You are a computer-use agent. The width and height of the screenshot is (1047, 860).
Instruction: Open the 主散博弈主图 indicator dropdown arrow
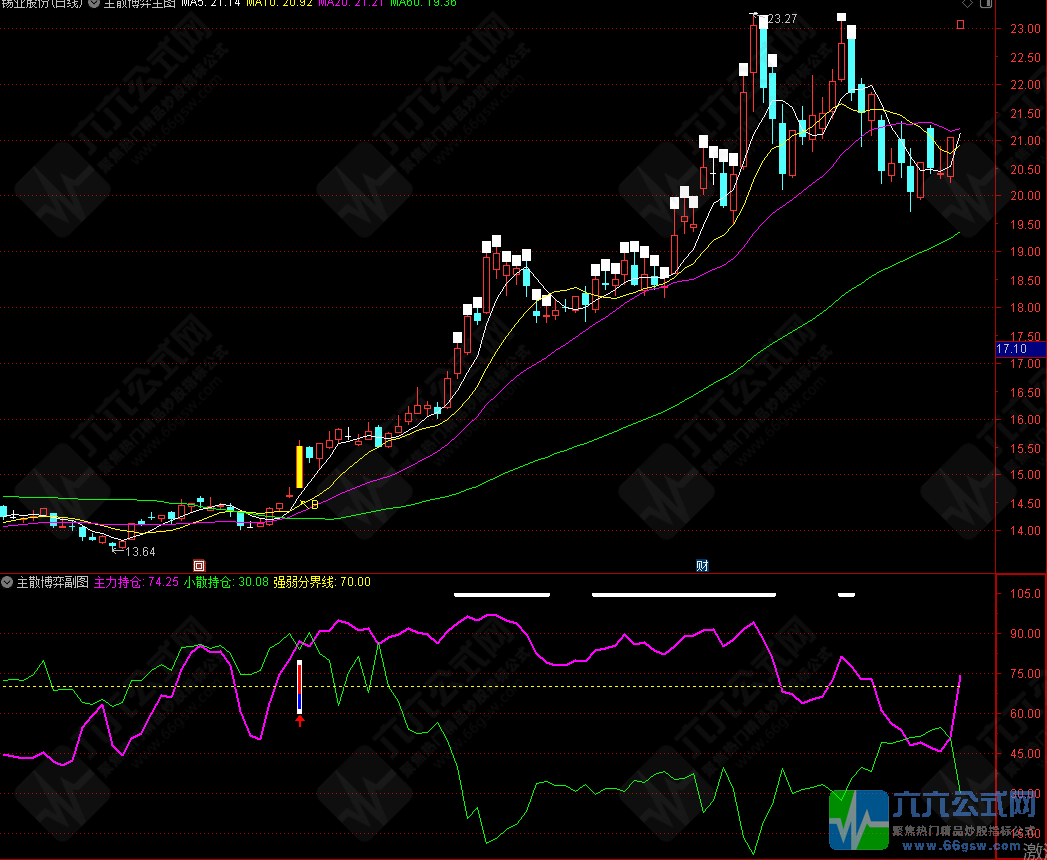tap(94, 4)
